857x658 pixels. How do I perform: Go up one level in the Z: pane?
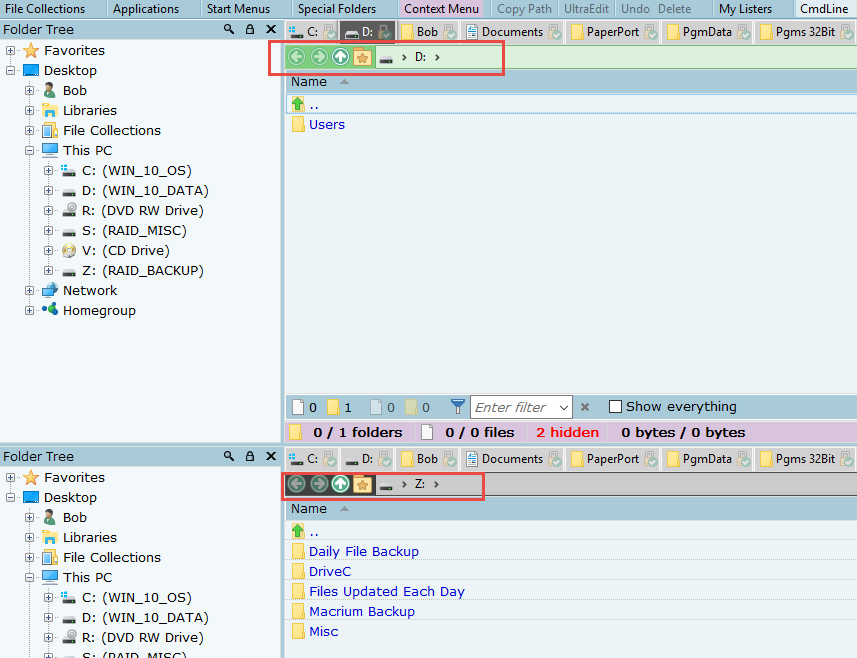(341, 484)
